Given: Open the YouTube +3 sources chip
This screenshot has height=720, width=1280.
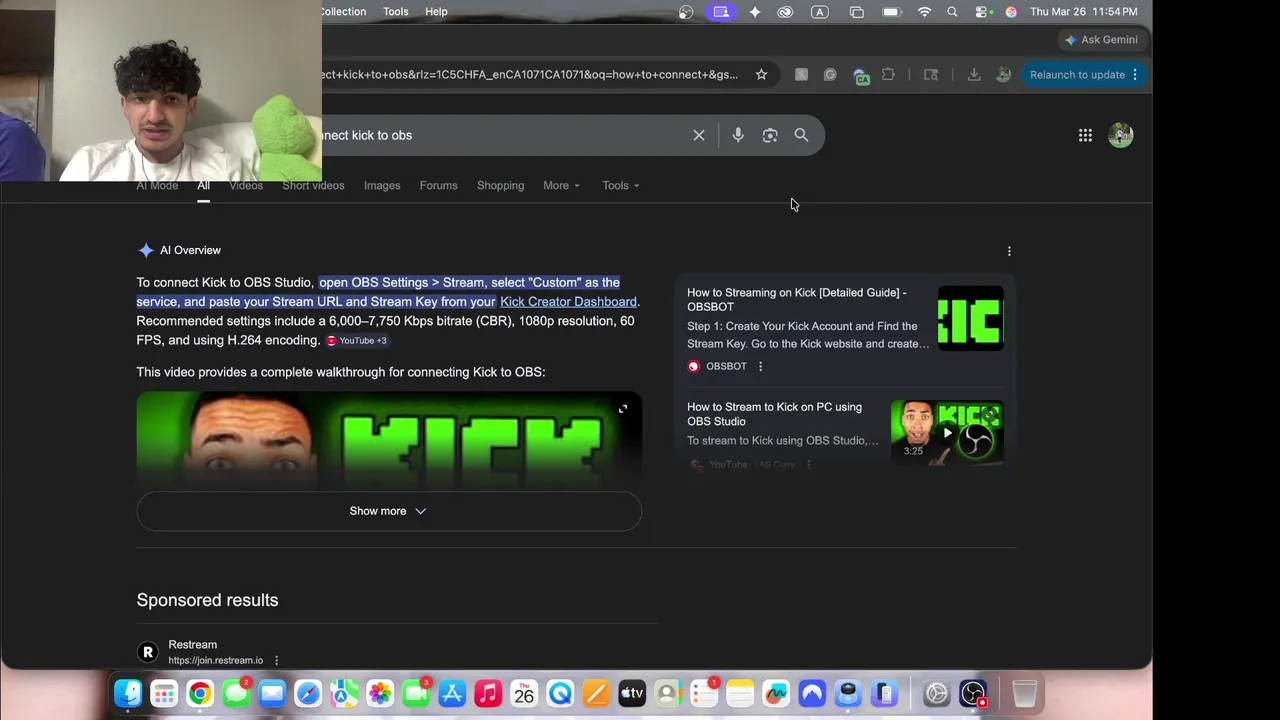Looking at the screenshot, I should pos(356,340).
